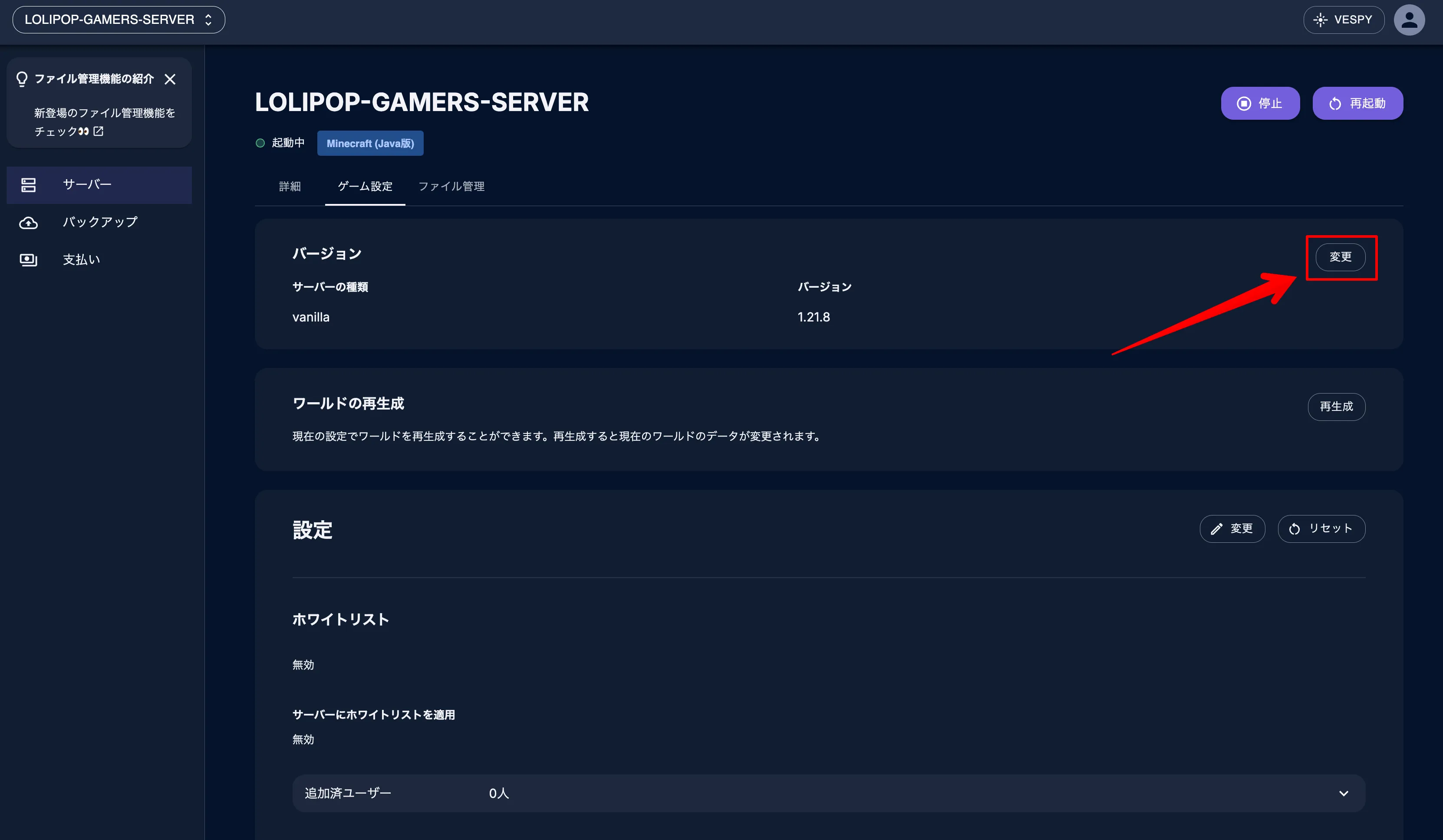
Task: Click the user account avatar icon
Action: (1409, 20)
